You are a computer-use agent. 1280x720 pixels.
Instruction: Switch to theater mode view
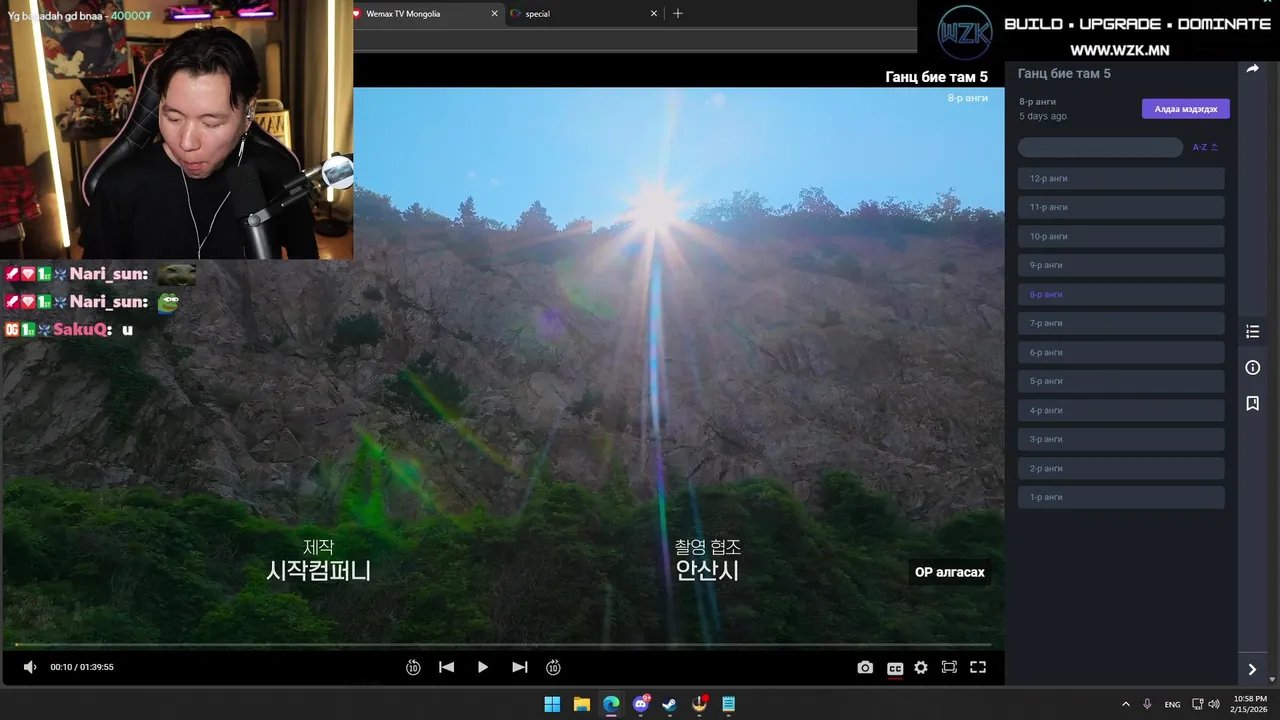949,667
